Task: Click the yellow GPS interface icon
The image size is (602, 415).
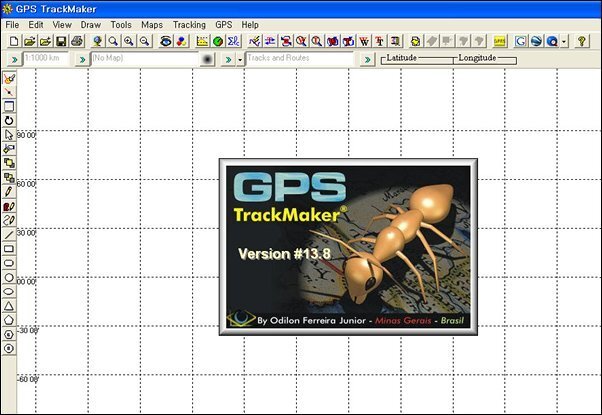Action: 499,41
